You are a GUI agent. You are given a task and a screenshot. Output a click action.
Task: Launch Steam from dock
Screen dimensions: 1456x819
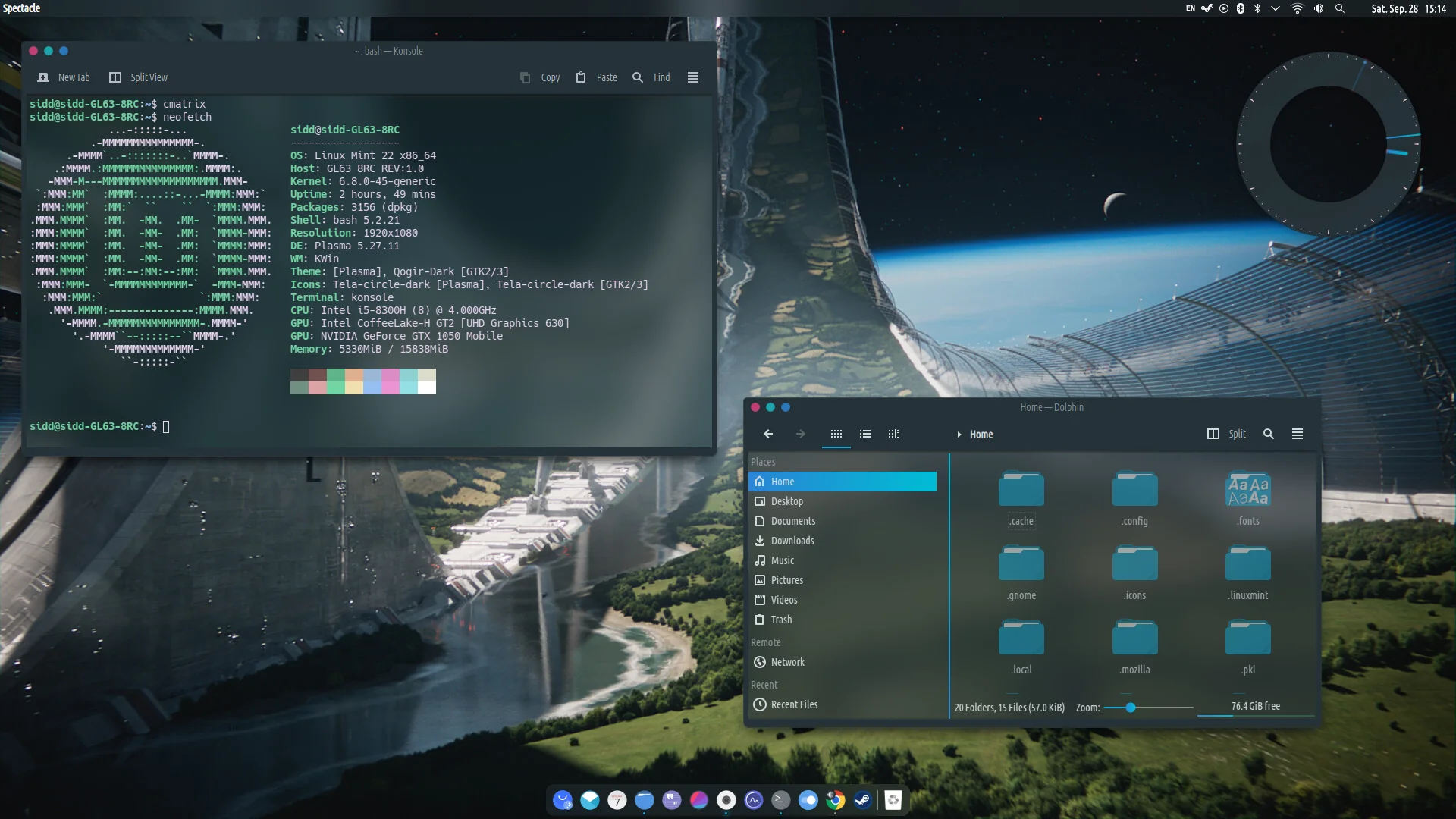click(x=863, y=800)
